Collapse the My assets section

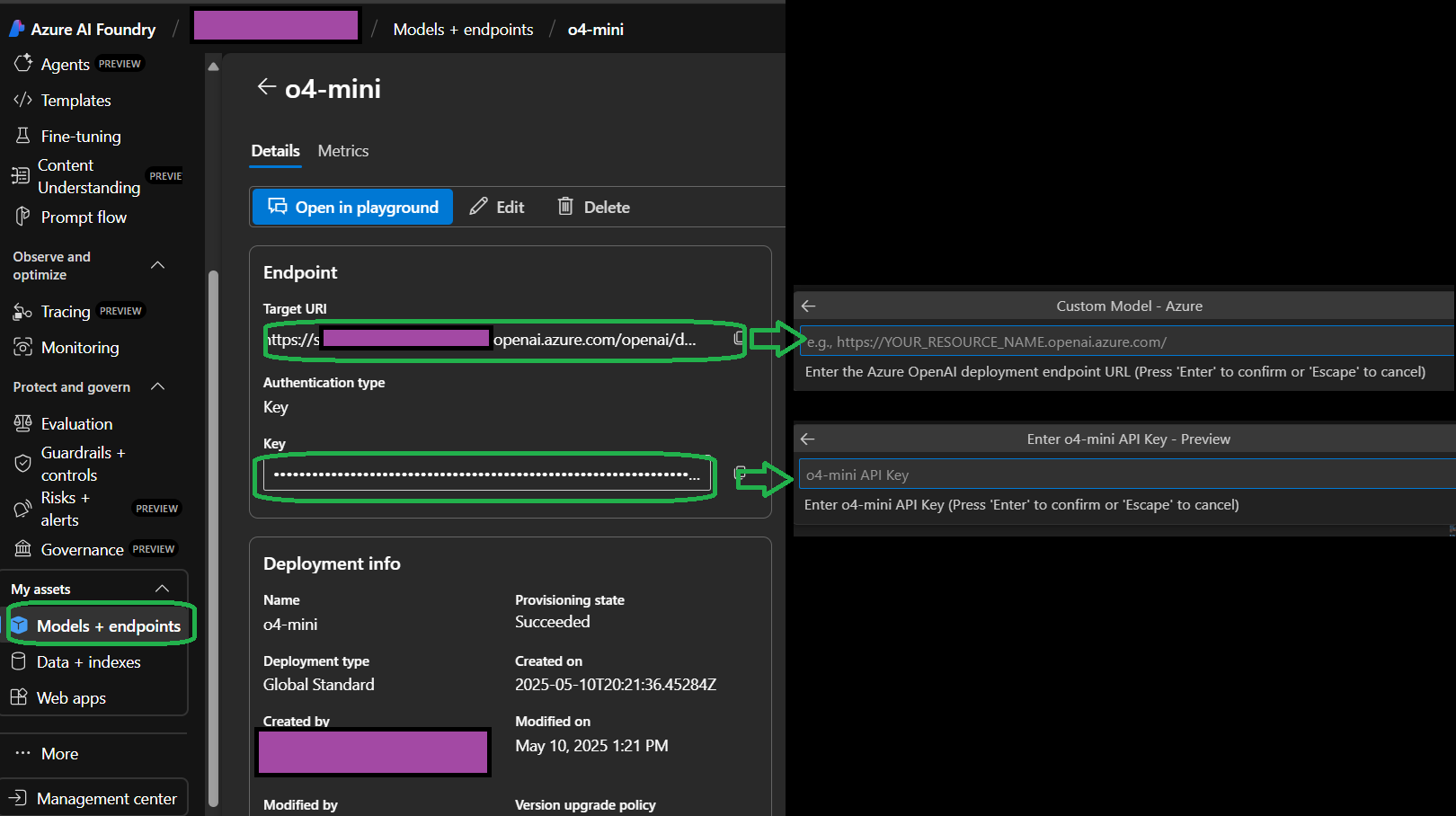click(163, 589)
